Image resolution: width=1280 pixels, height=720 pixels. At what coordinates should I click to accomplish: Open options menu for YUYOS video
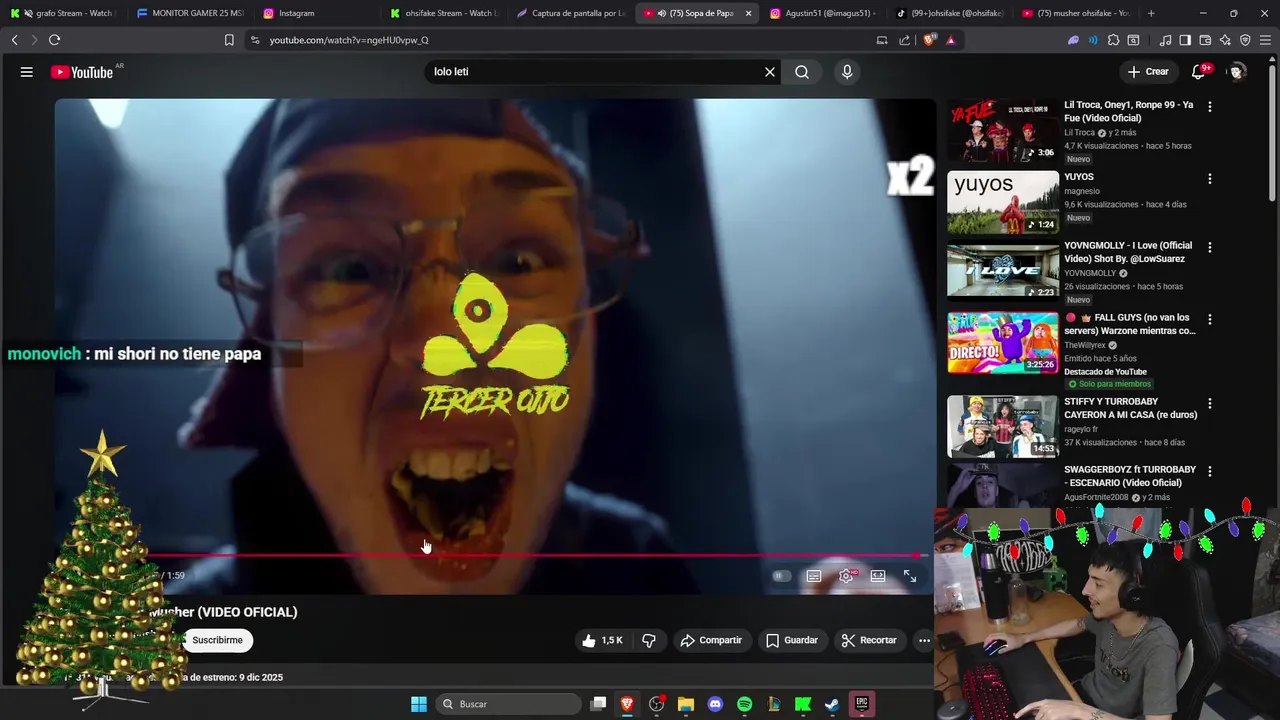tap(1209, 179)
